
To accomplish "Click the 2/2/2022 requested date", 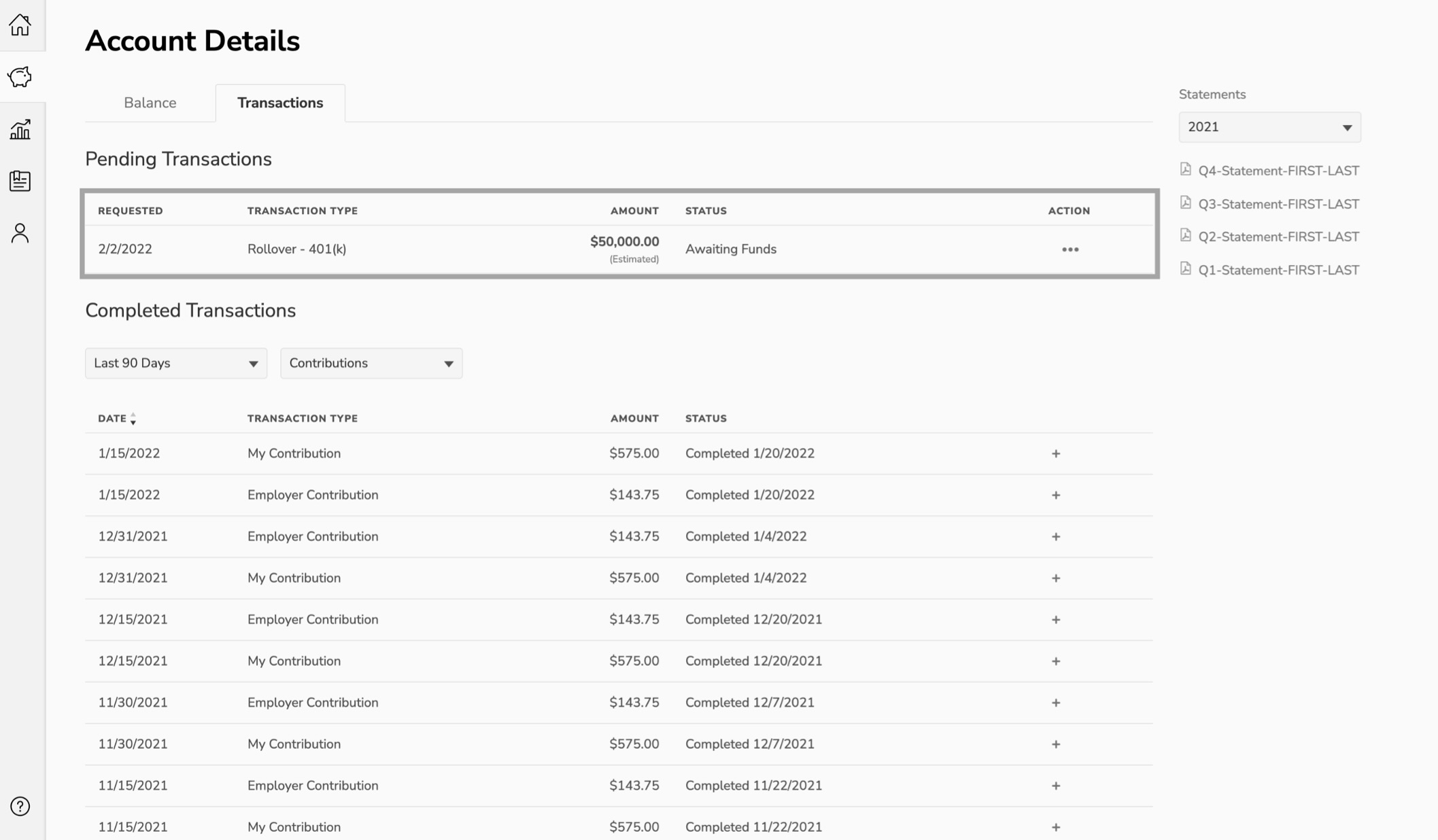I will tap(125, 249).
